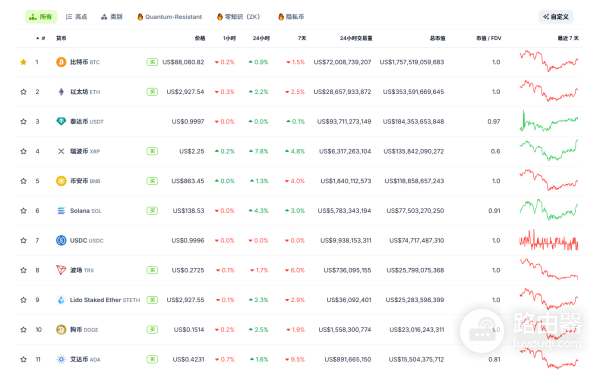Click the buy badge in DOGE row
This screenshot has height=371, width=600.
[152, 330]
